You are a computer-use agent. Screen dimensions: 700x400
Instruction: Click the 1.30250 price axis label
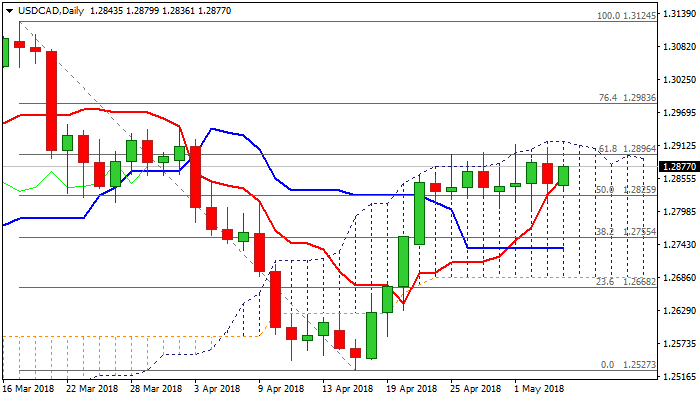[x=679, y=80]
